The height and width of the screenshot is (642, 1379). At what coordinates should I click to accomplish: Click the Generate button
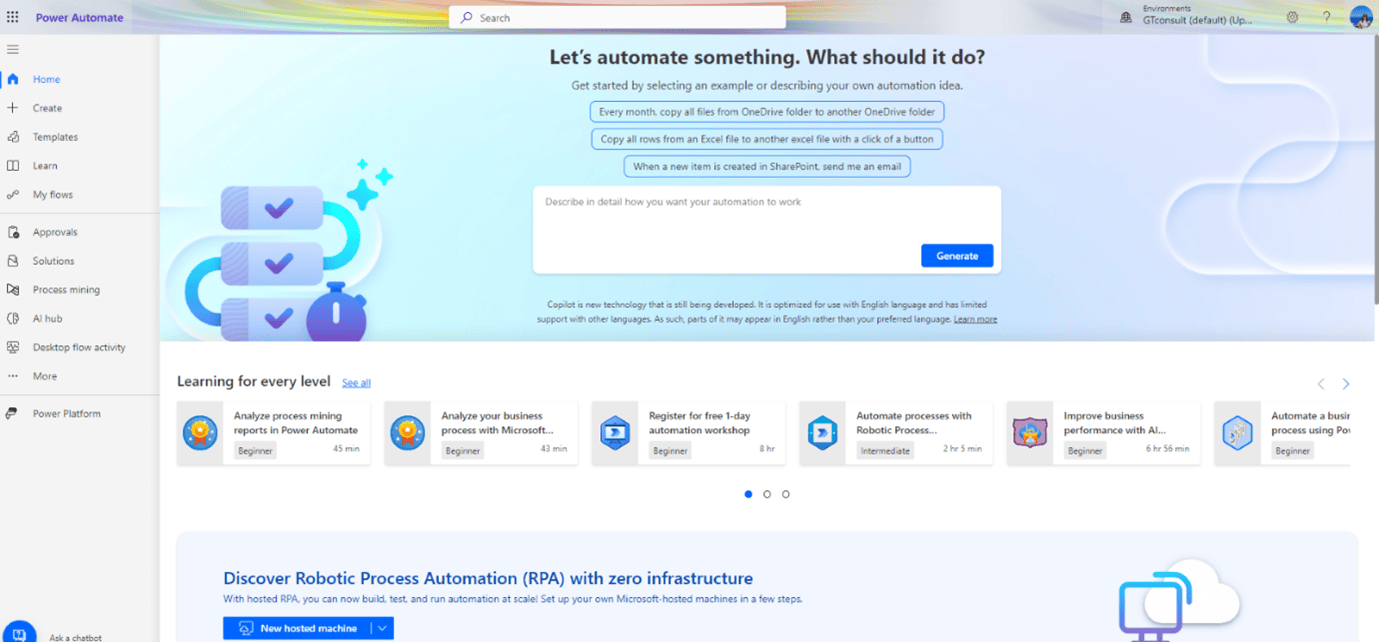(957, 256)
